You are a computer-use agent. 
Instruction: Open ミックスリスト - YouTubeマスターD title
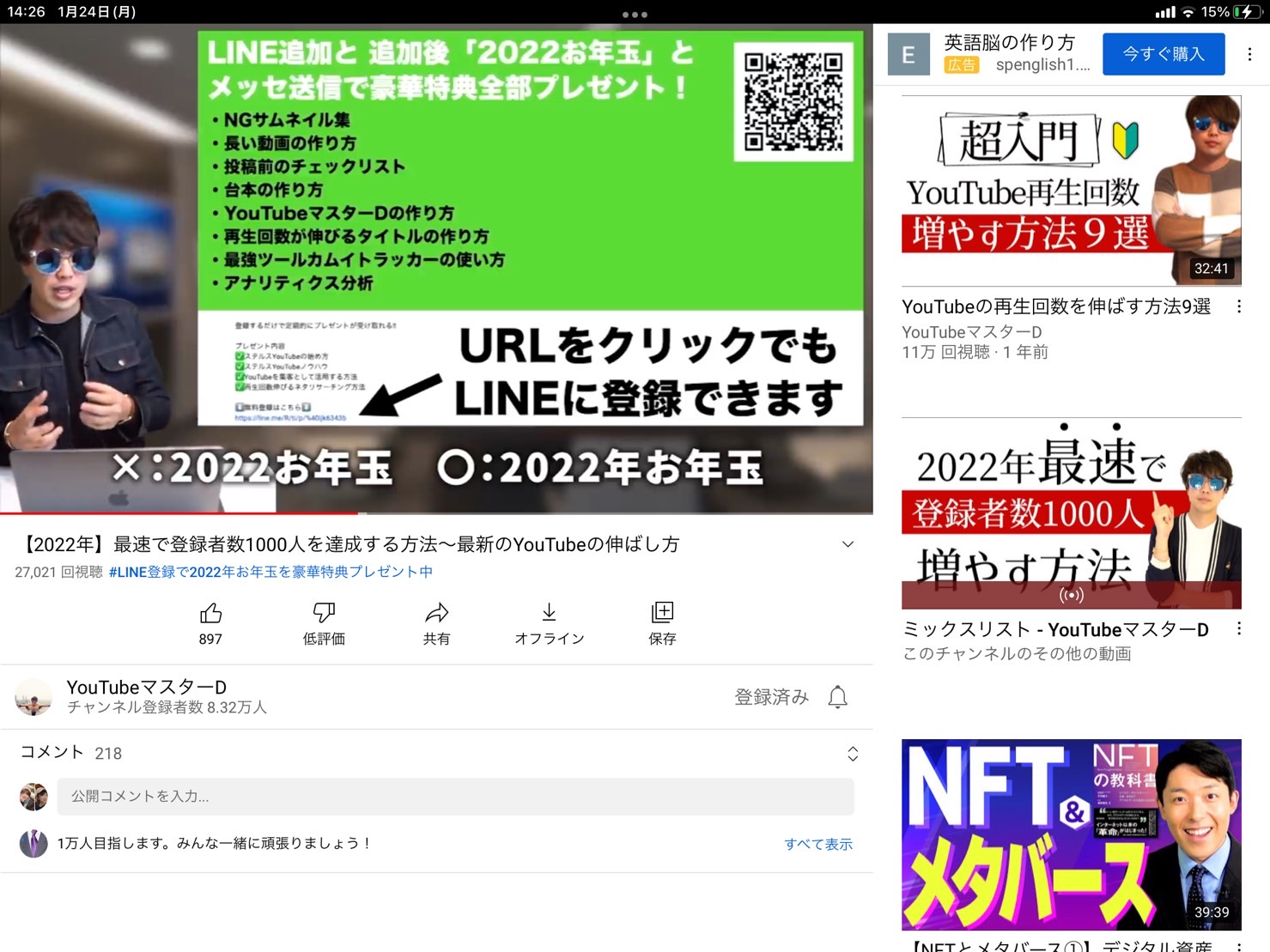(1055, 629)
